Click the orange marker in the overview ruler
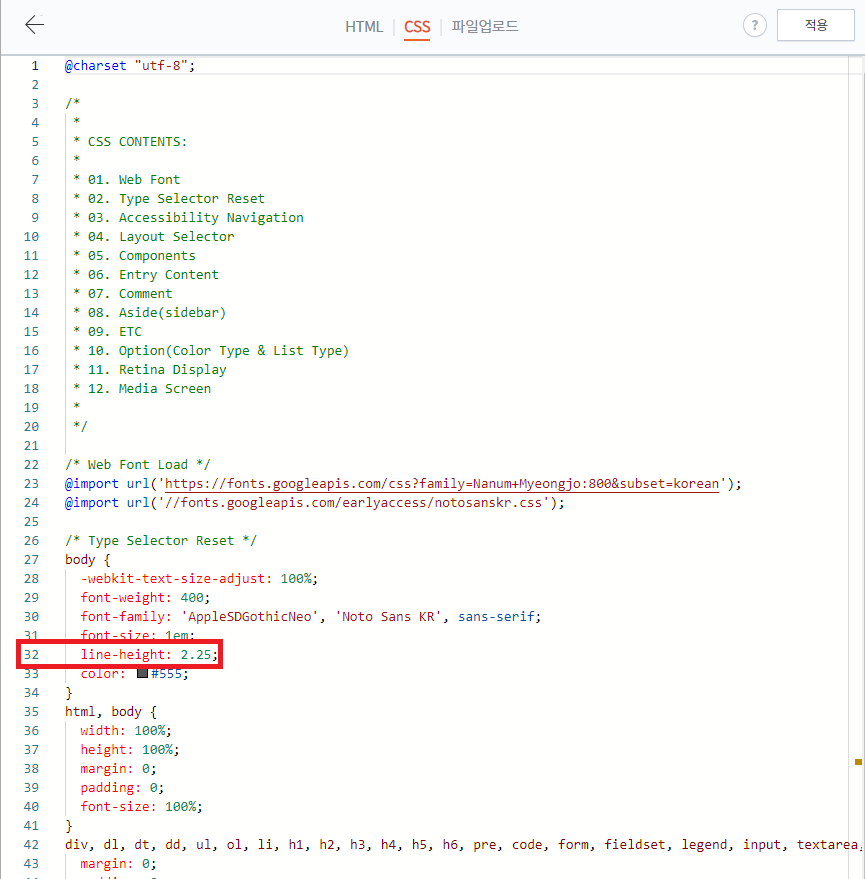Image resolution: width=865 pixels, height=879 pixels. pyautogui.click(x=858, y=762)
